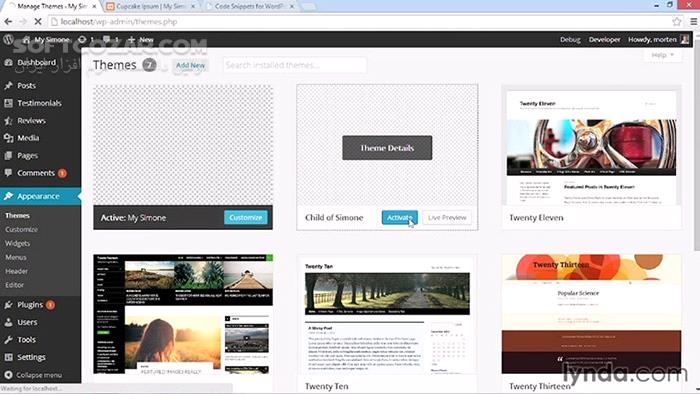Open Themes submenu item
Screen dimensions: 700x394
17,216
